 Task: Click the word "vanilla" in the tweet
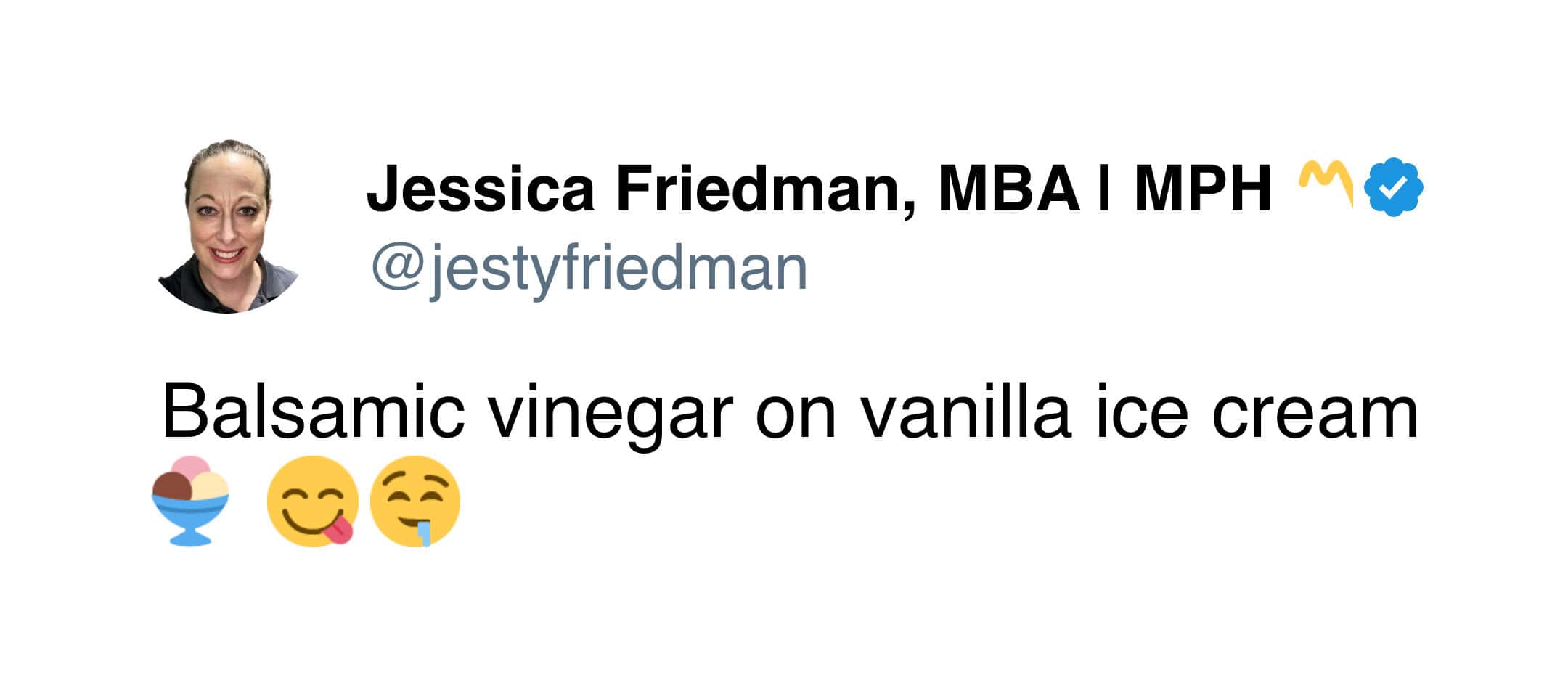(966, 413)
